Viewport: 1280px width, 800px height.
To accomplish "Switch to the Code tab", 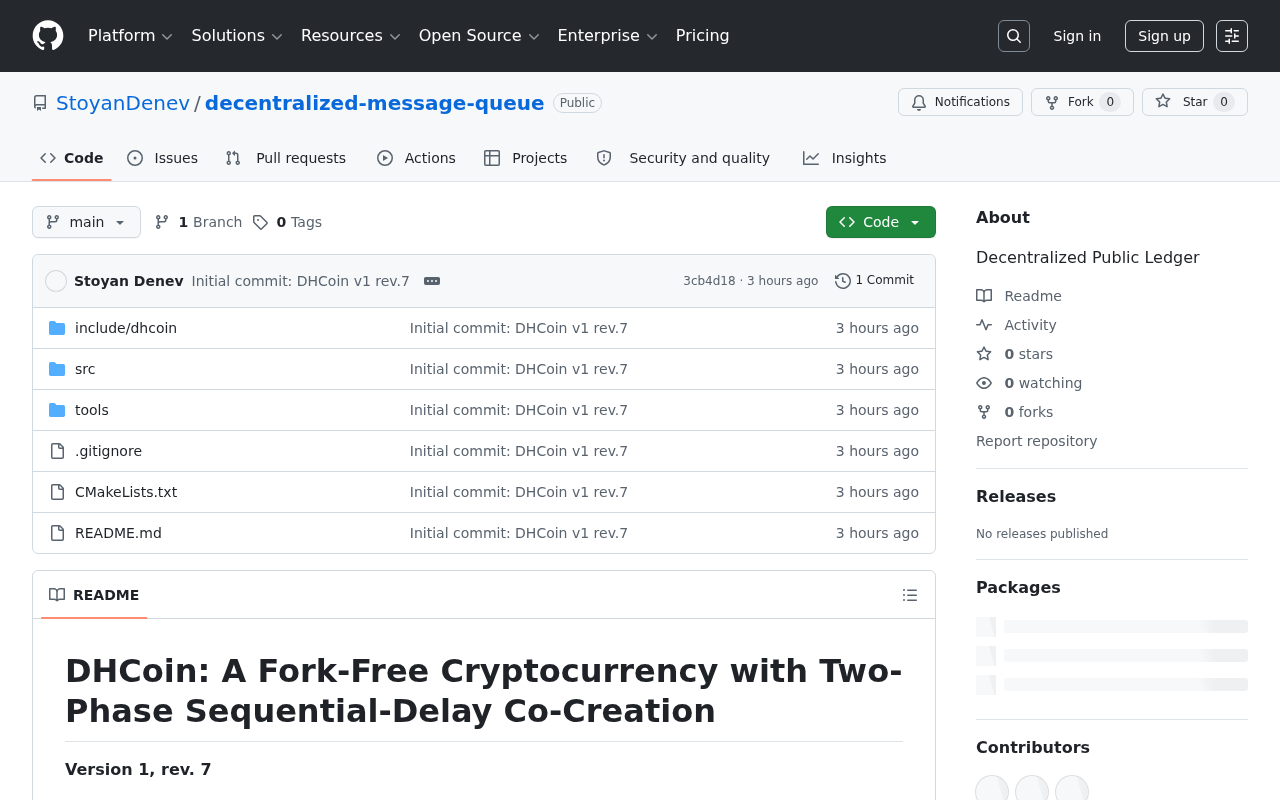I will (72, 158).
